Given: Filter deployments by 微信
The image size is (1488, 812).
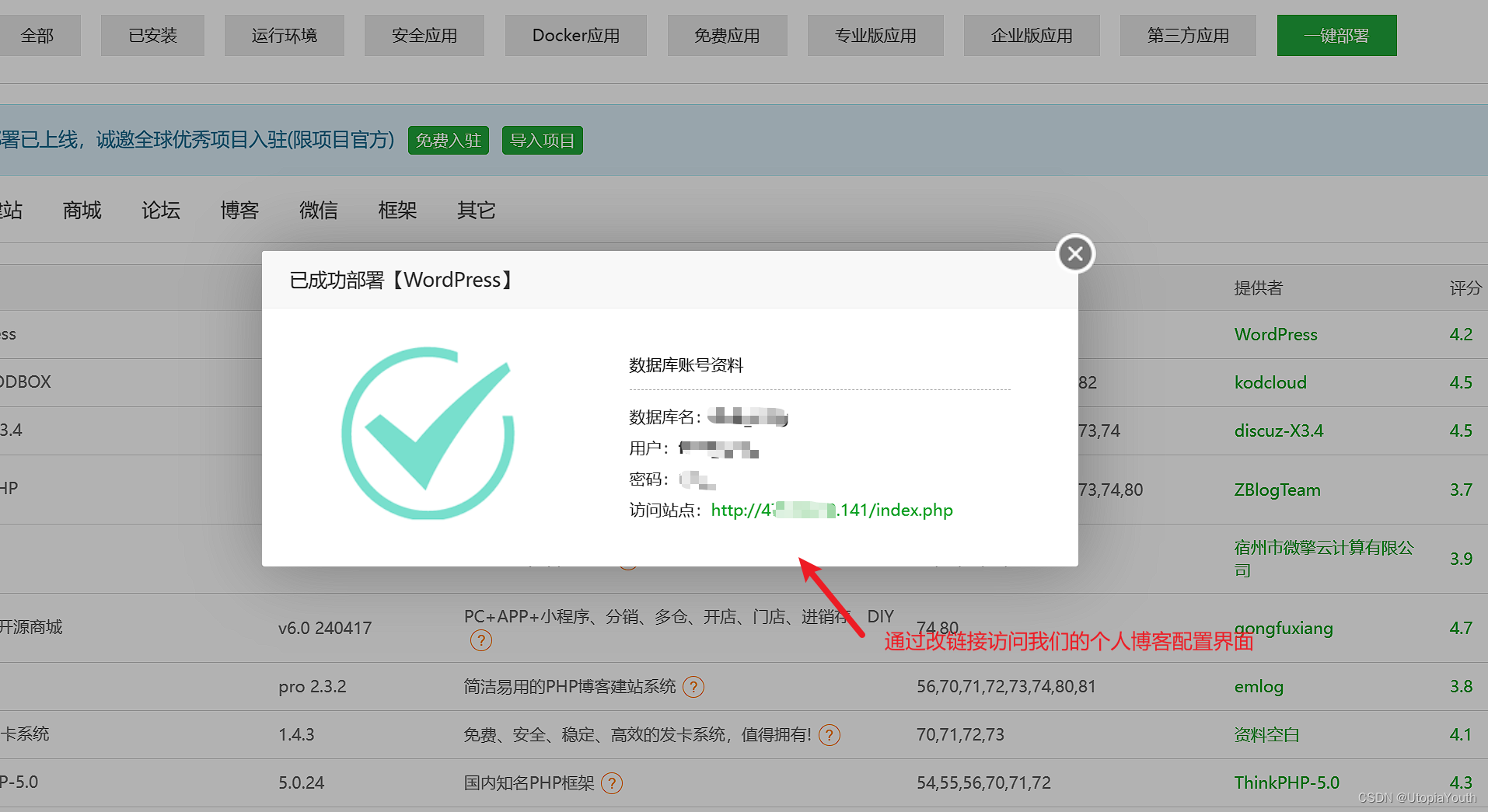Looking at the screenshot, I should (x=319, y=210).
